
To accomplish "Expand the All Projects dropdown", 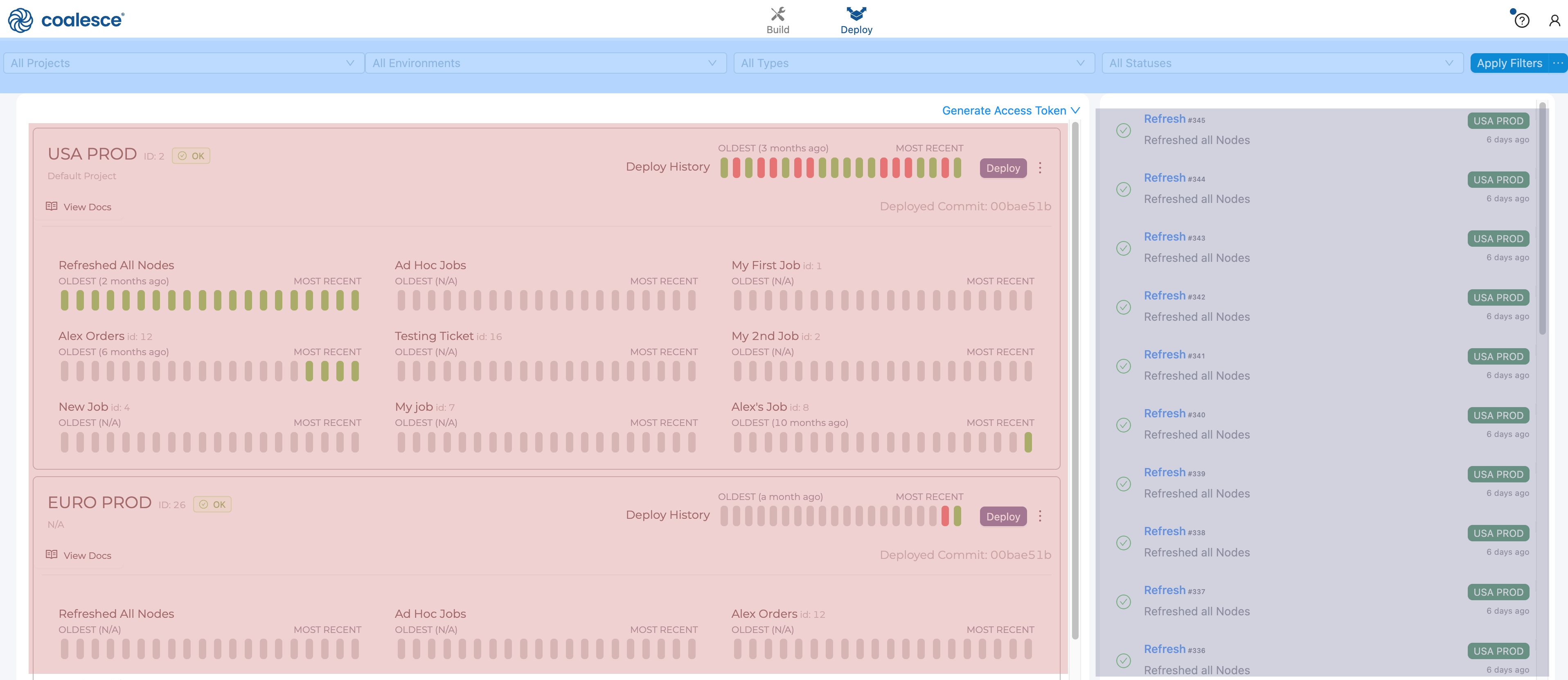I will (x=182, y=63).
